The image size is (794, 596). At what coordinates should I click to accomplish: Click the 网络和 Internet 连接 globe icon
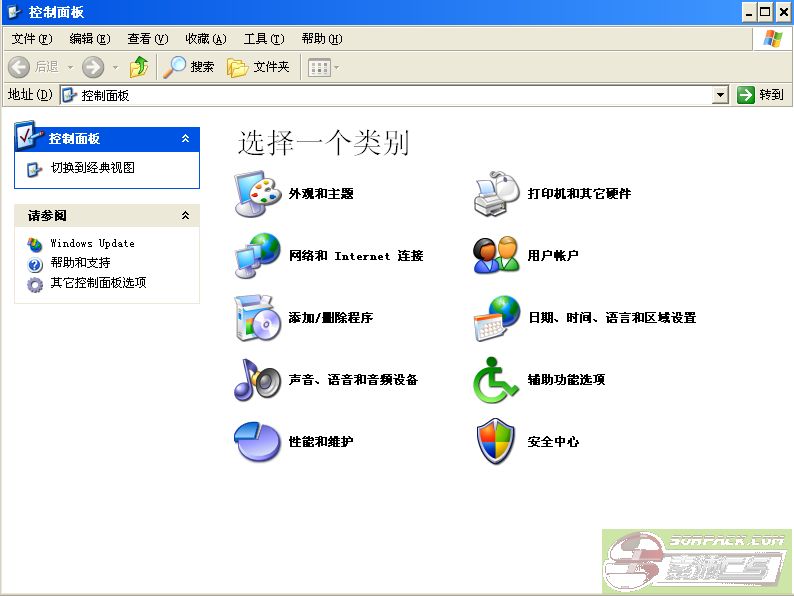click(x=257, y=256)
